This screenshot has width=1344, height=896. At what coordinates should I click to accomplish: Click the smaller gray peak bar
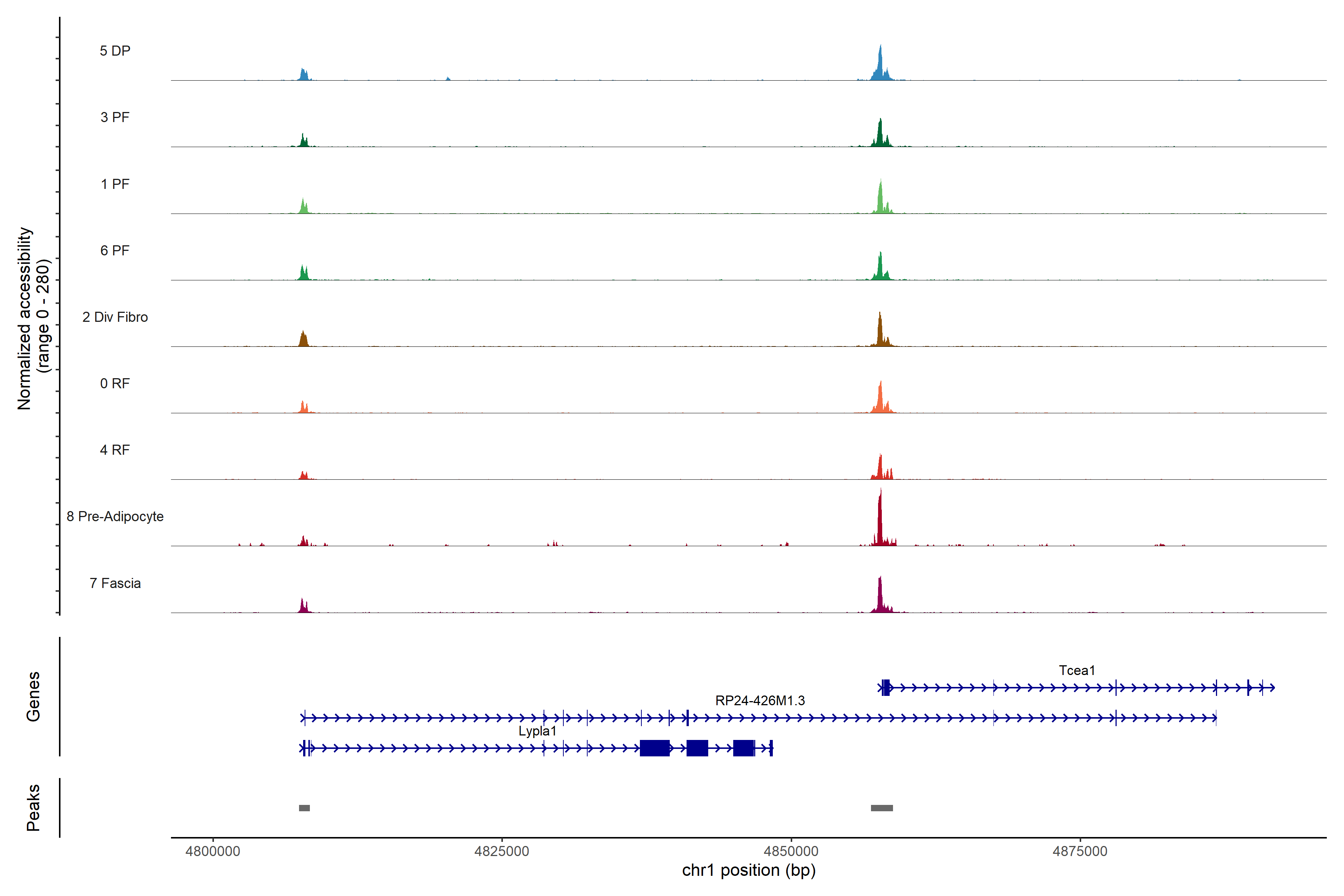[x=304, y=808]
